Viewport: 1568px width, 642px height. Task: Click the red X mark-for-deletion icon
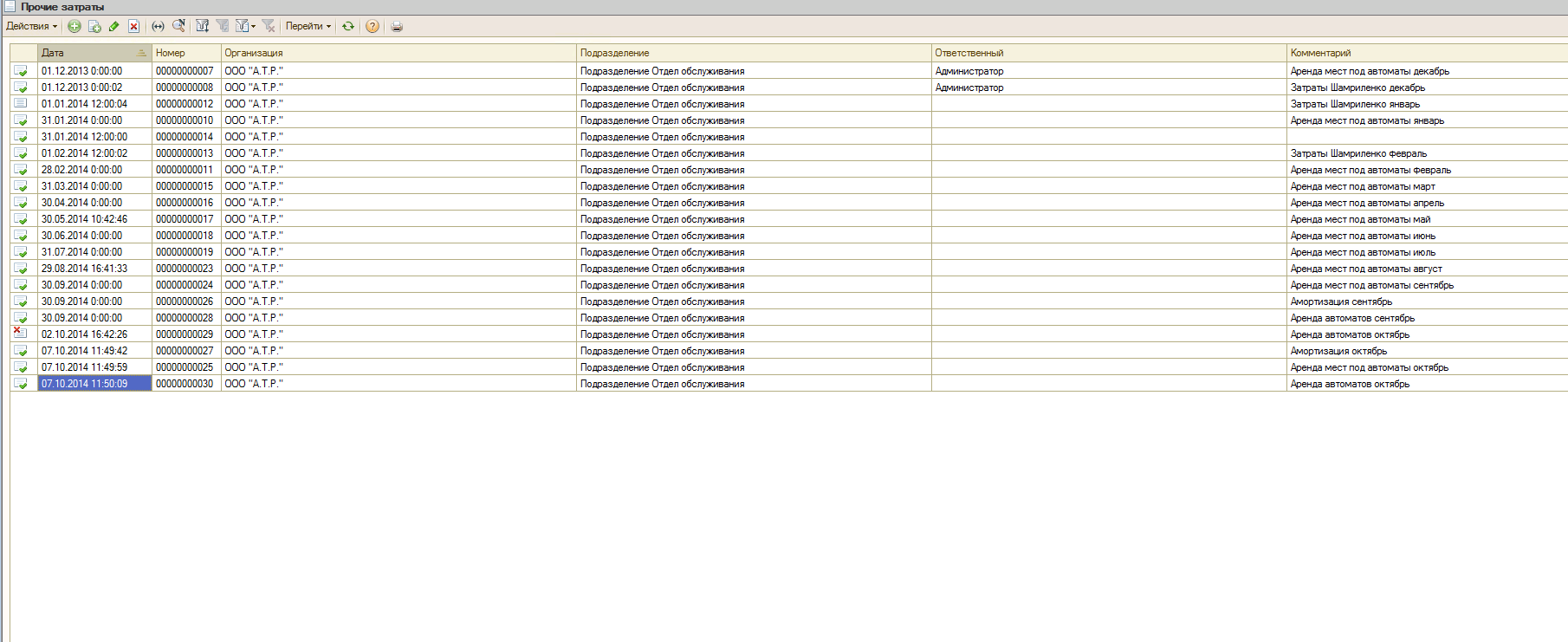(x=133, y=26)
